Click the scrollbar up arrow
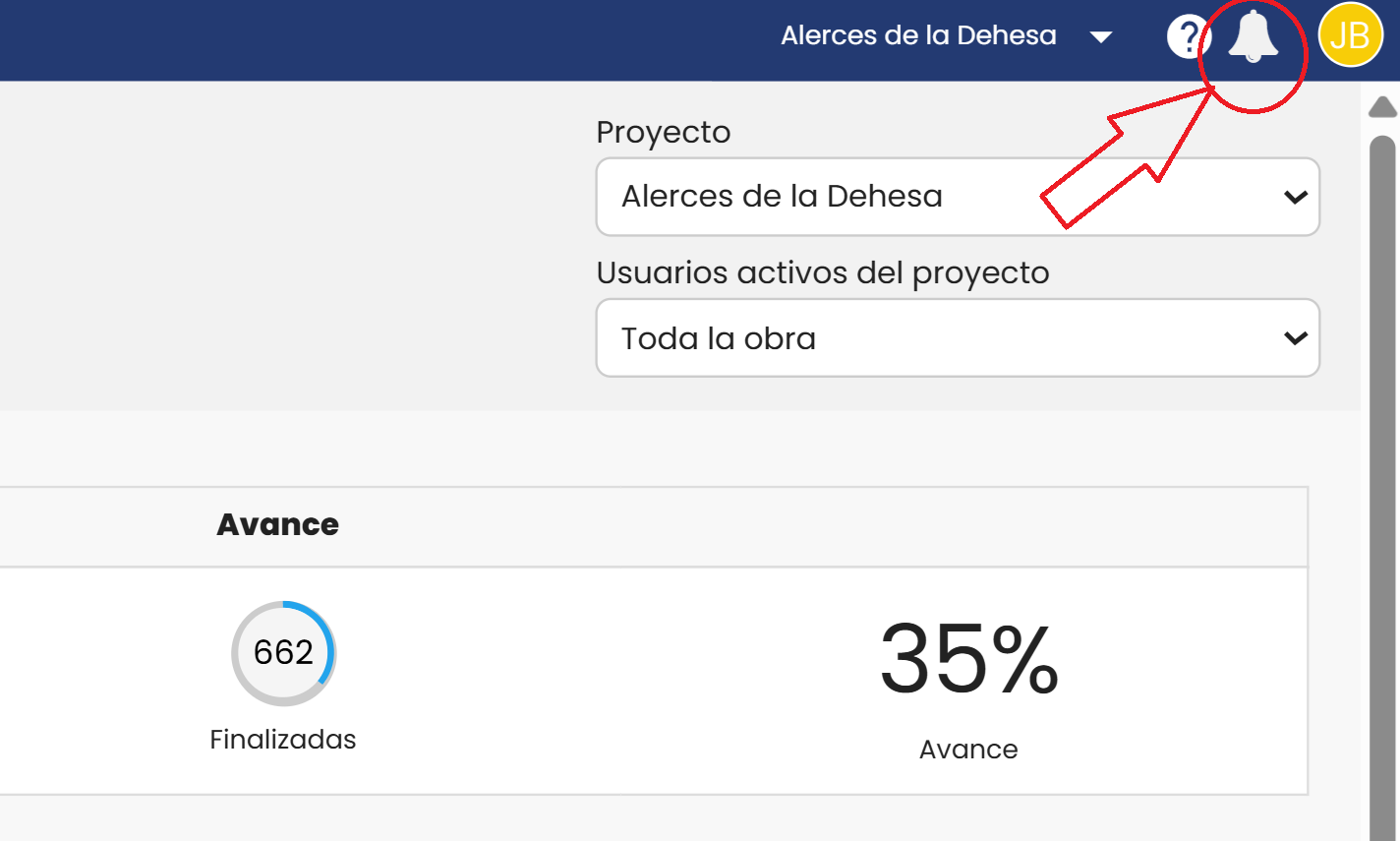This screenshot has height=841, width=1400. pyautogui.click(x=1383, y=106)
